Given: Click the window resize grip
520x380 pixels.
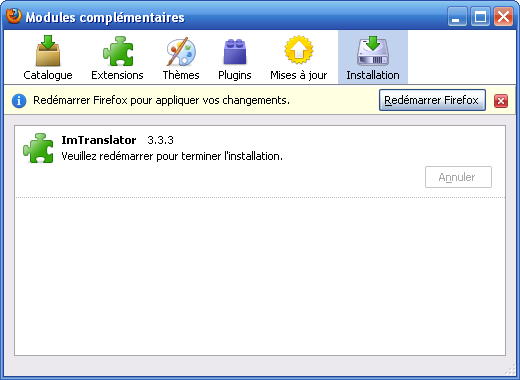Looking at the screenshot, I should pyautogui.click(x=510, y=371).
